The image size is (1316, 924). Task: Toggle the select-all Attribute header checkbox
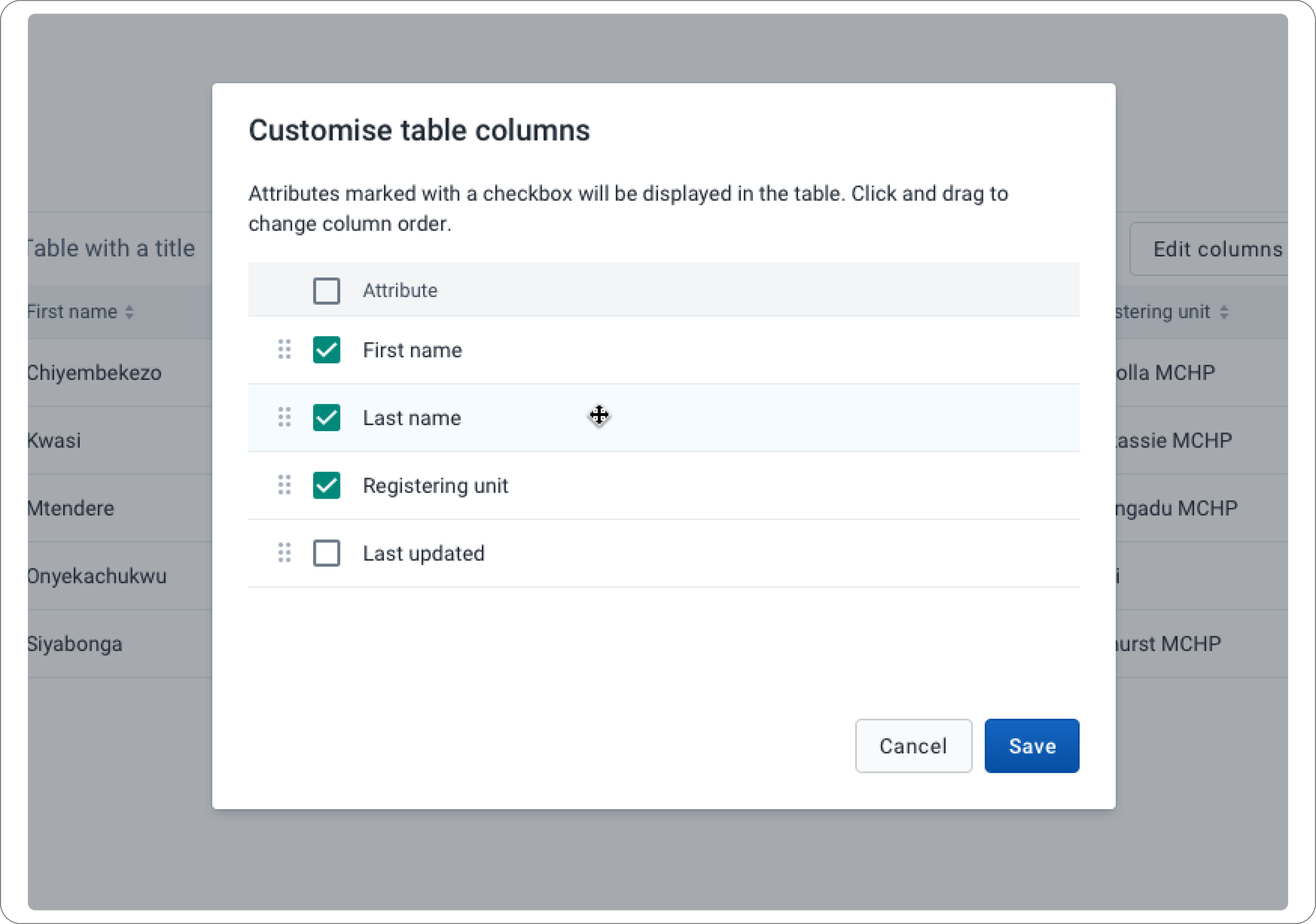326,291
